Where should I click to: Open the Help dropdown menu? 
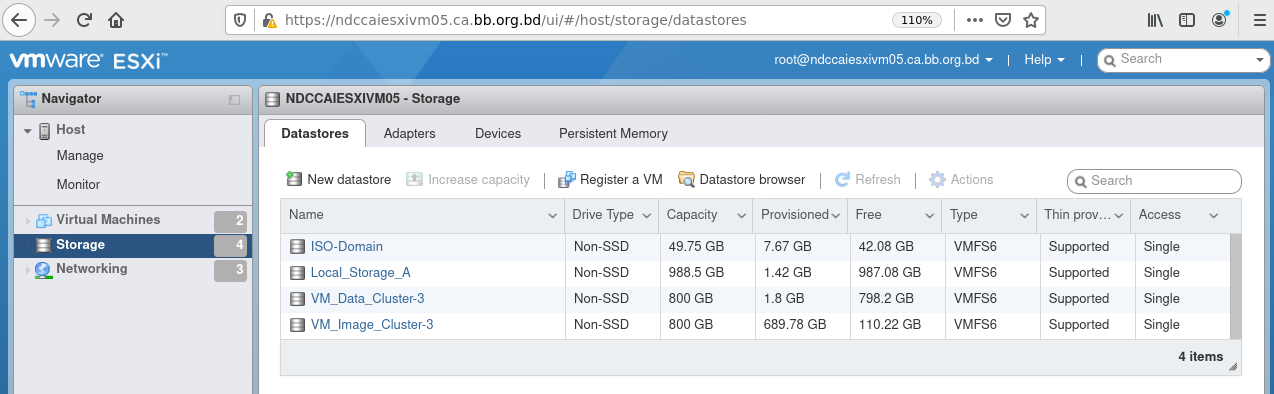(1045, 60)
